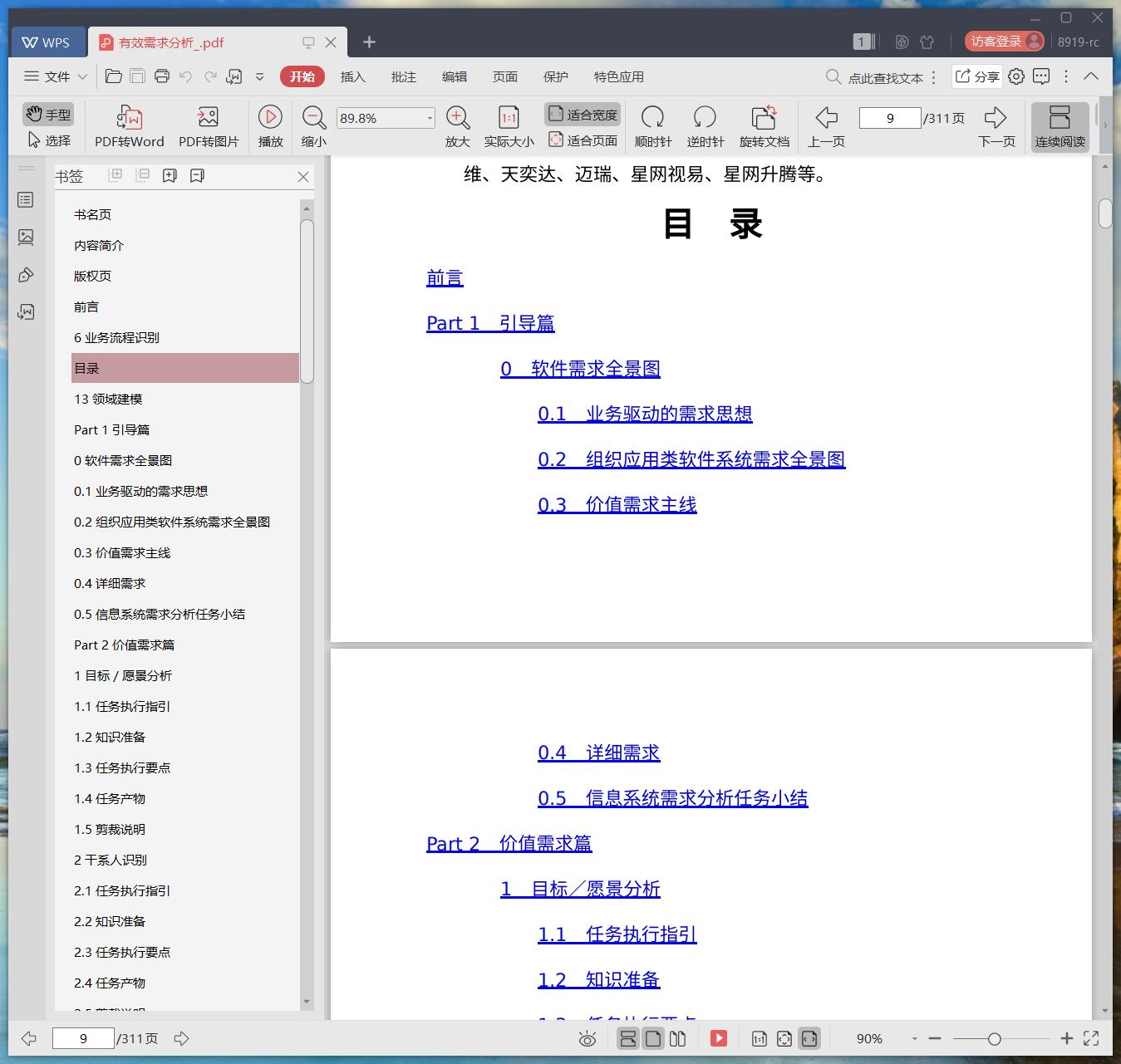This screenshot has width=1121, height=1064.
Task: Close the 有效需求分析 PDF tab
Action: (x=331, y=42)
